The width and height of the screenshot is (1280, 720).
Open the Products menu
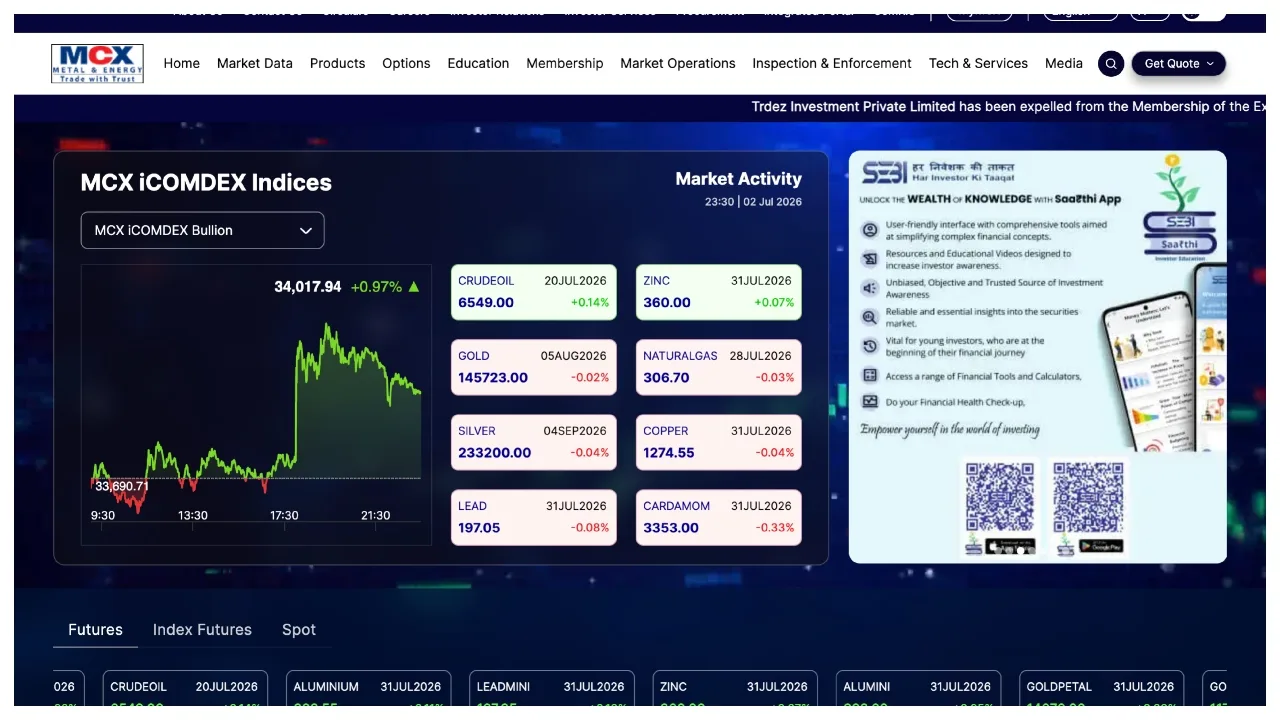[x=338, y=63]
